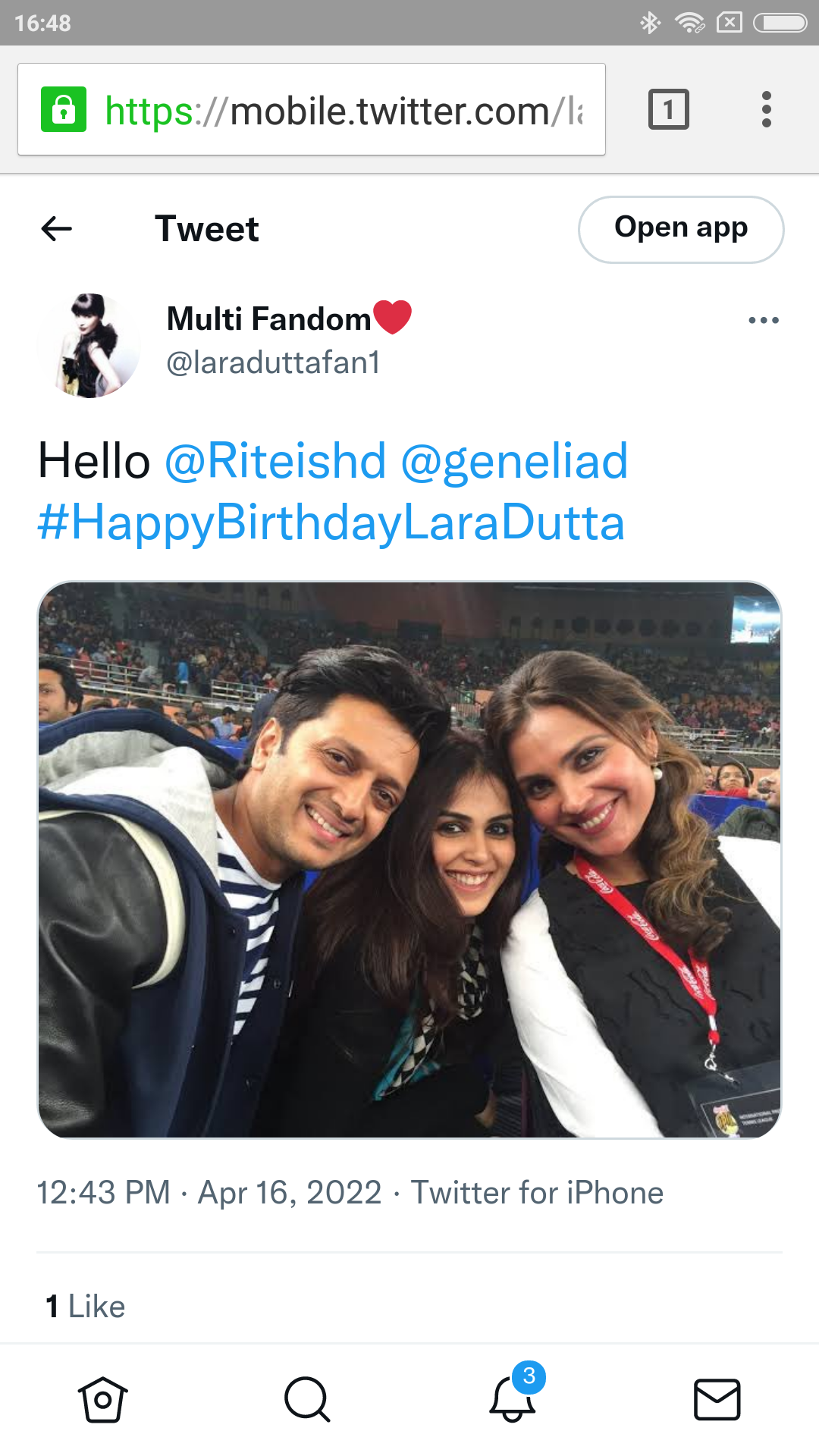This screenshot has height=1456, width=819.
Task: View the Multi Fandom profile avatar
Action: tap(89, 345)
